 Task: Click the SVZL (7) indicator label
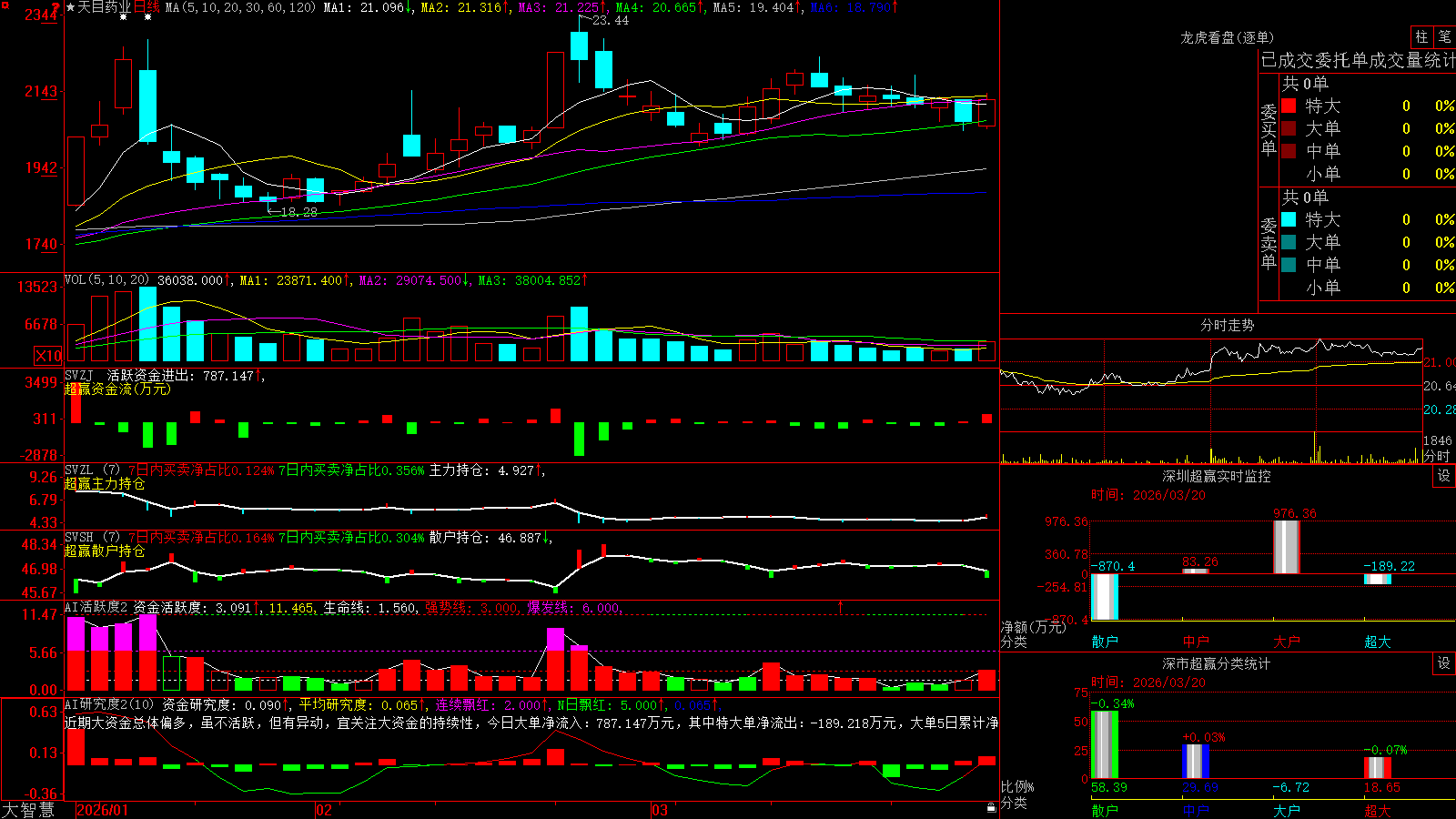click(x=93, y=470)
